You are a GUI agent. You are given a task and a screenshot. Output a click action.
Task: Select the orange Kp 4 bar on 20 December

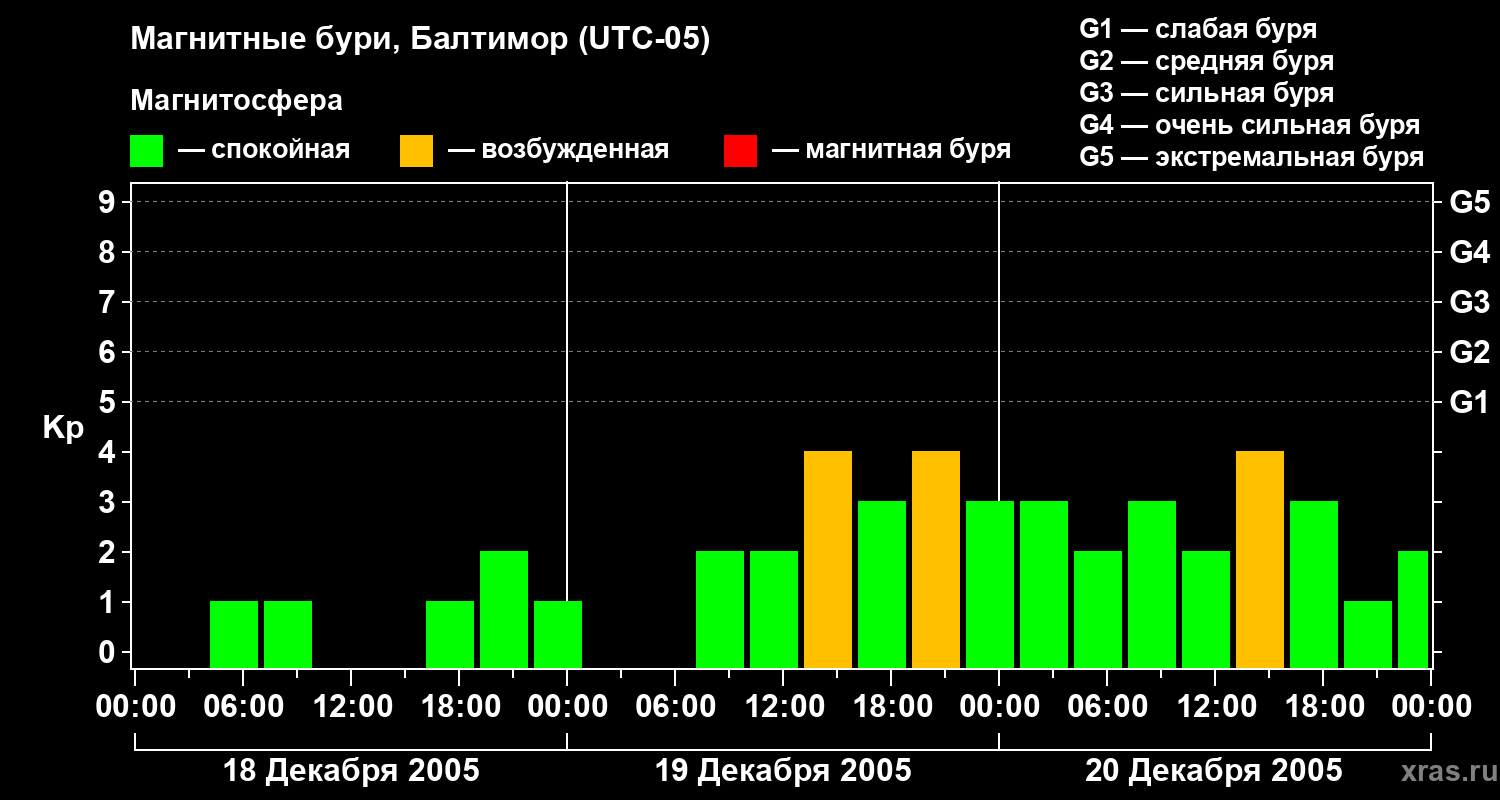(1260, 559)
